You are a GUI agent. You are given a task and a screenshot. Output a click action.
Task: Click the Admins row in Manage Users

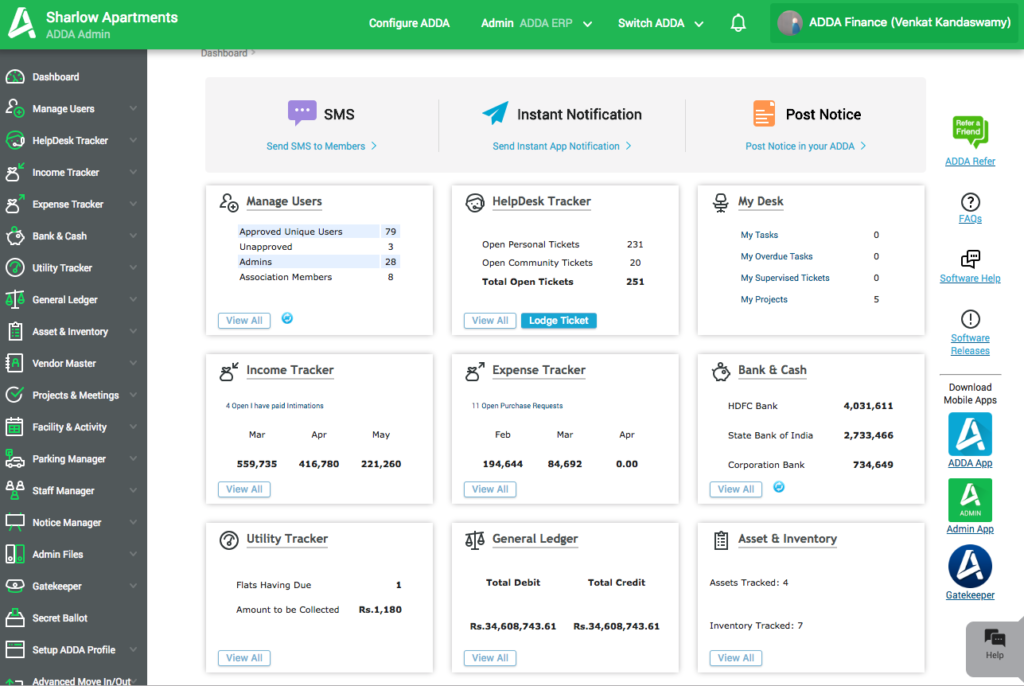click(x=319, y=261)
